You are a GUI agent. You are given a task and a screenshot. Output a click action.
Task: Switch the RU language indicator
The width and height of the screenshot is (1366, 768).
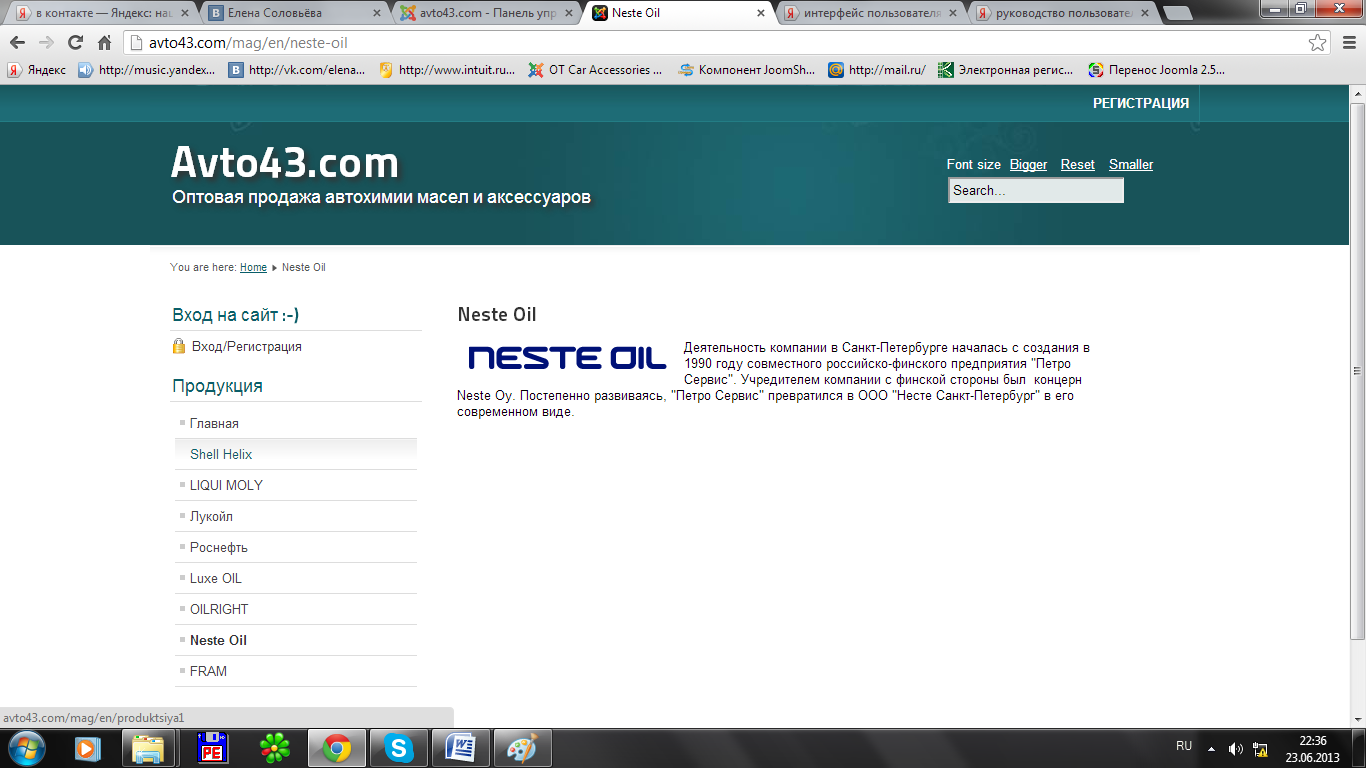[x=1184, y=746]
